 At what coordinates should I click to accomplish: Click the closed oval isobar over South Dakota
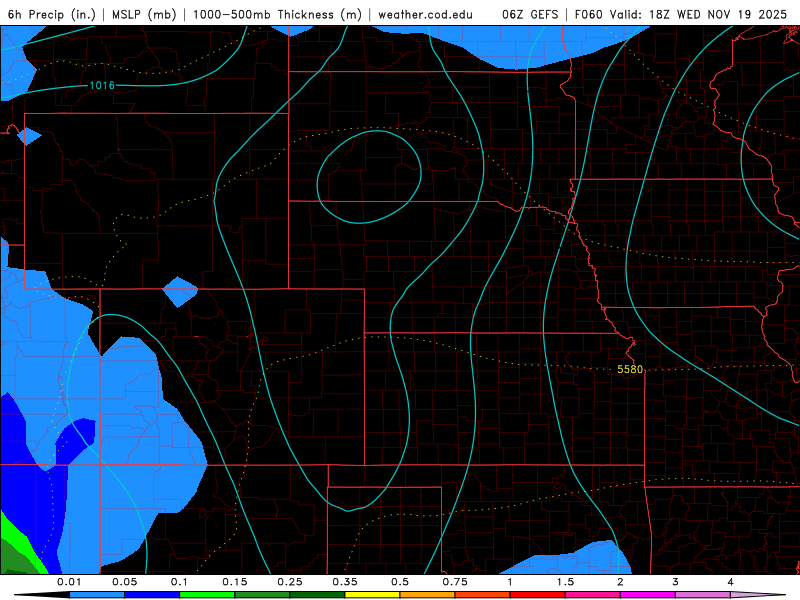pos(369,177)
